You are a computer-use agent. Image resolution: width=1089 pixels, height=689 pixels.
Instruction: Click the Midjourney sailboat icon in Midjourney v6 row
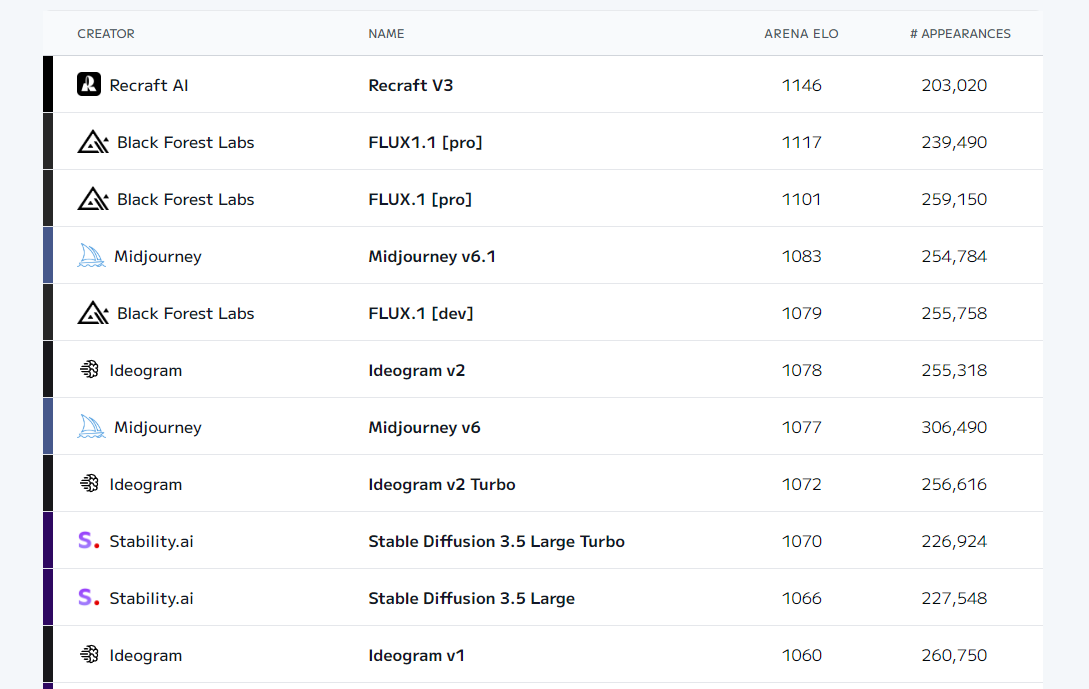click(91, 427)
